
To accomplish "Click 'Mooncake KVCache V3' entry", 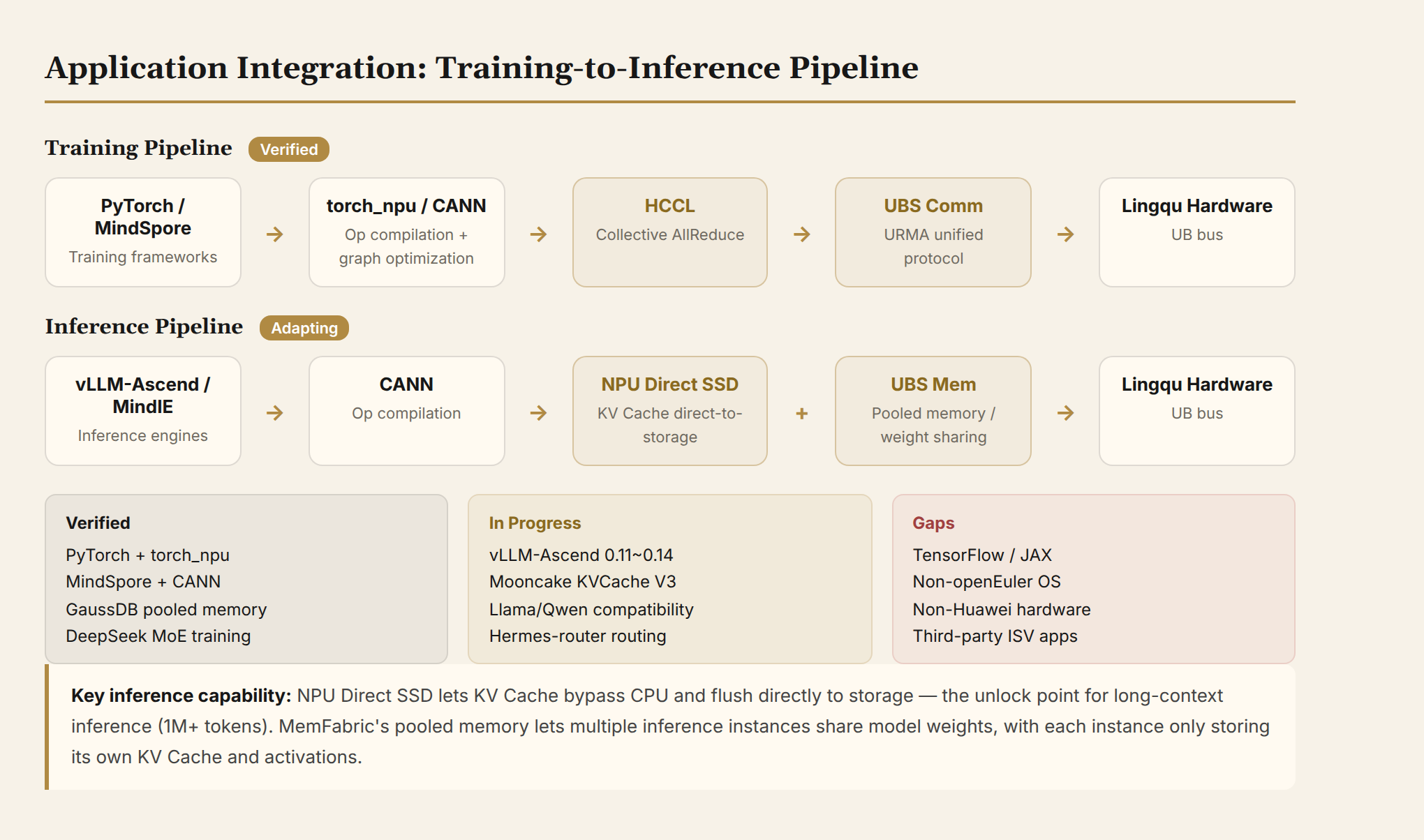I will tap(582, 582).
